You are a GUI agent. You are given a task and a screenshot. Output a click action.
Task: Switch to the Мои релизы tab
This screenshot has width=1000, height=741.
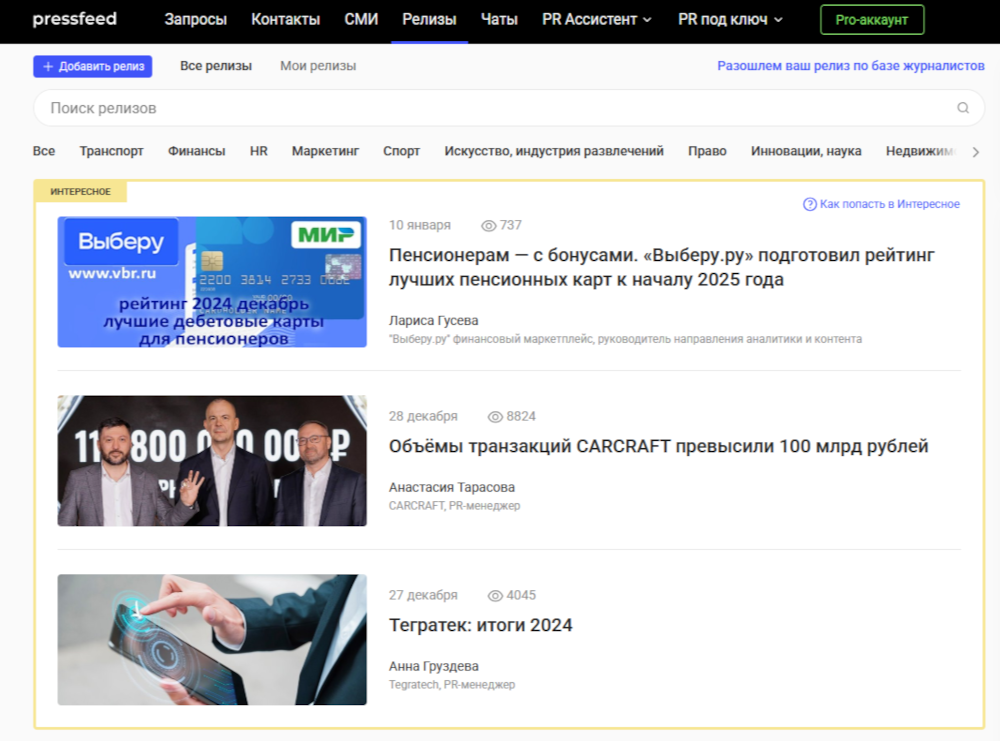tap(318, 66)
